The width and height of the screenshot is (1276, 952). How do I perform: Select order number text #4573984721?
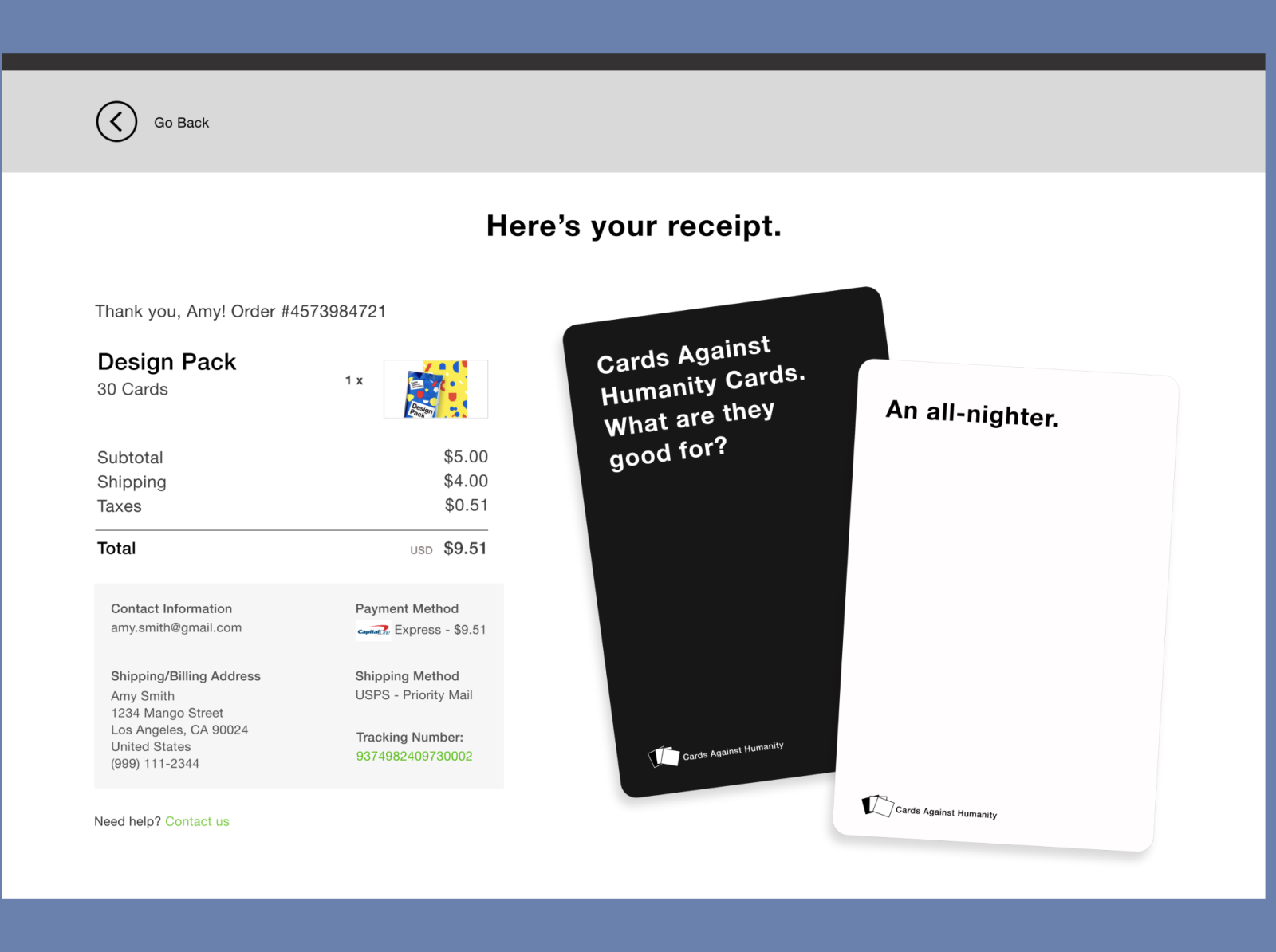(333, 311)
